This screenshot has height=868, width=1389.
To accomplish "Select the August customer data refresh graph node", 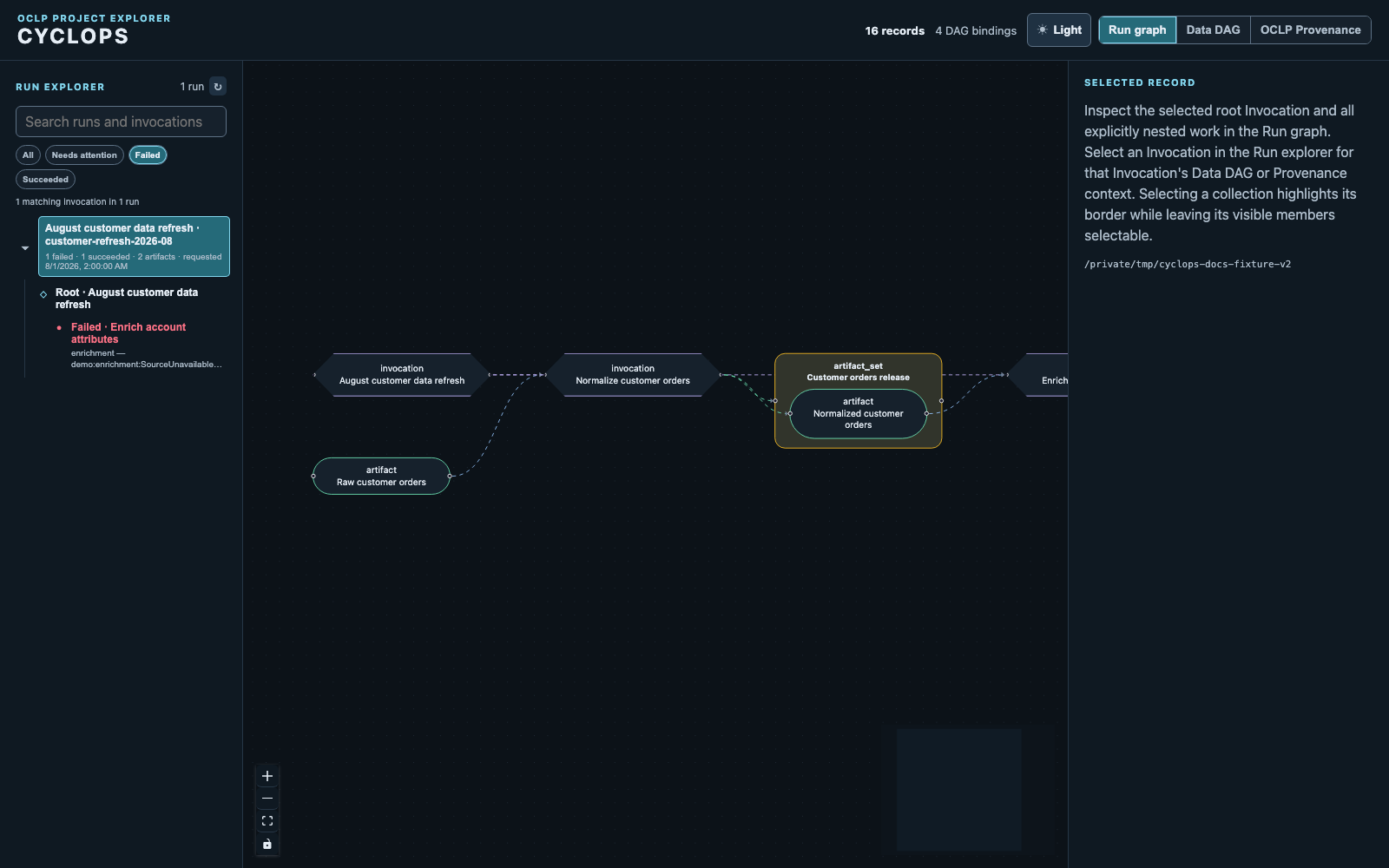I will [x=402, y=375].
